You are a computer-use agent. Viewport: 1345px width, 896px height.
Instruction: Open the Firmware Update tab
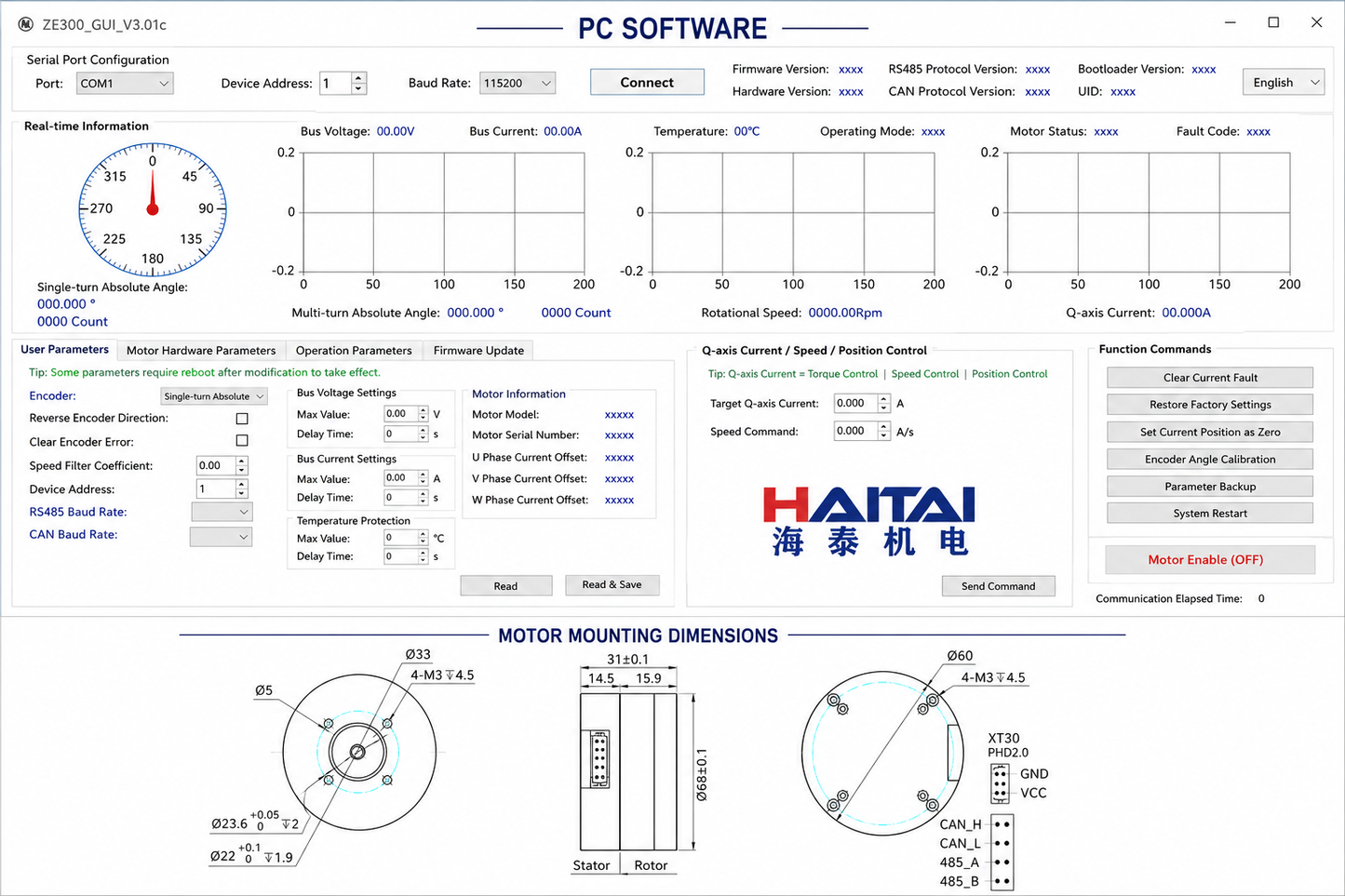point(478,351)
